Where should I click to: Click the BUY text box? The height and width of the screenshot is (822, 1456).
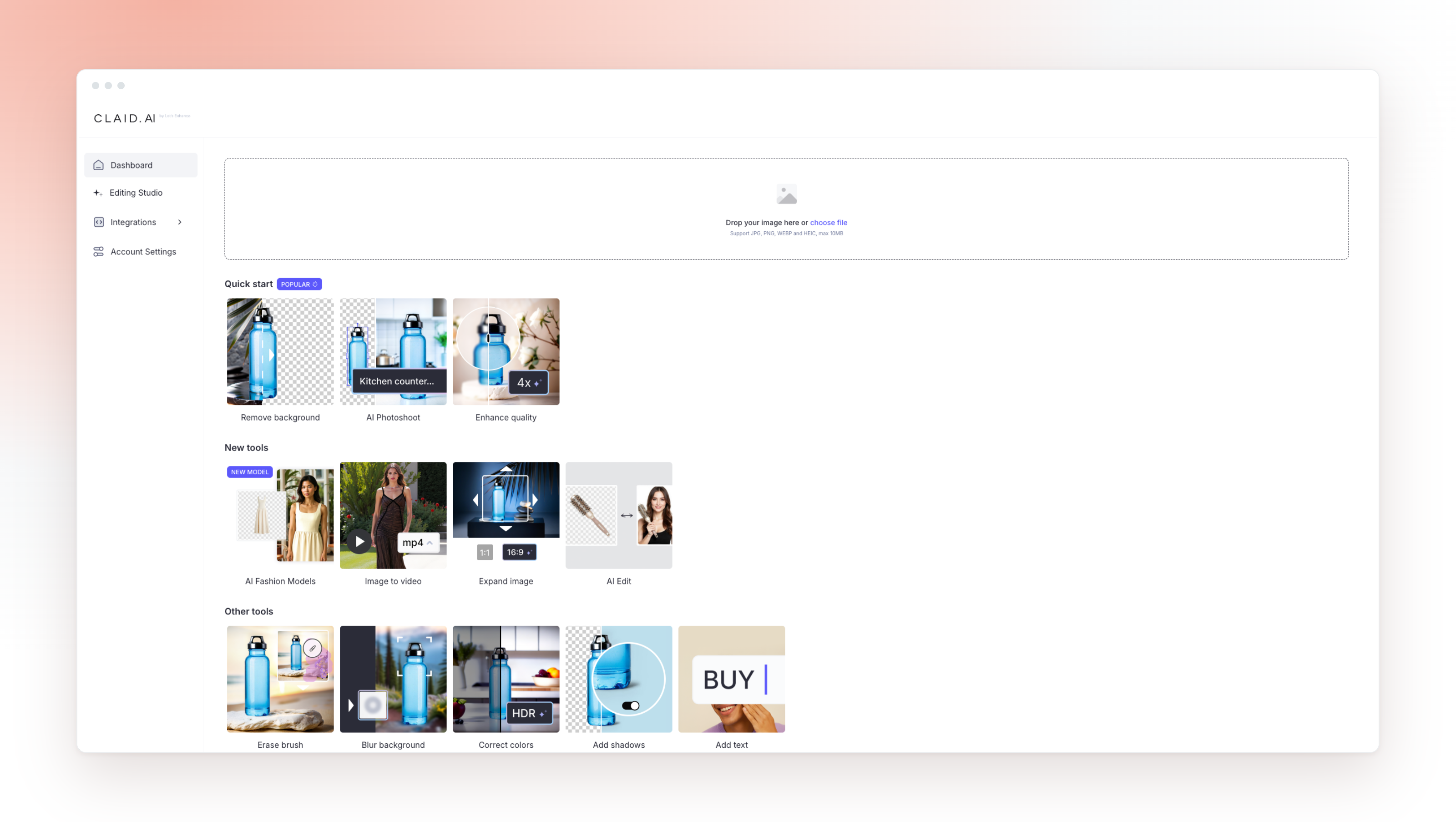(738, 679)
